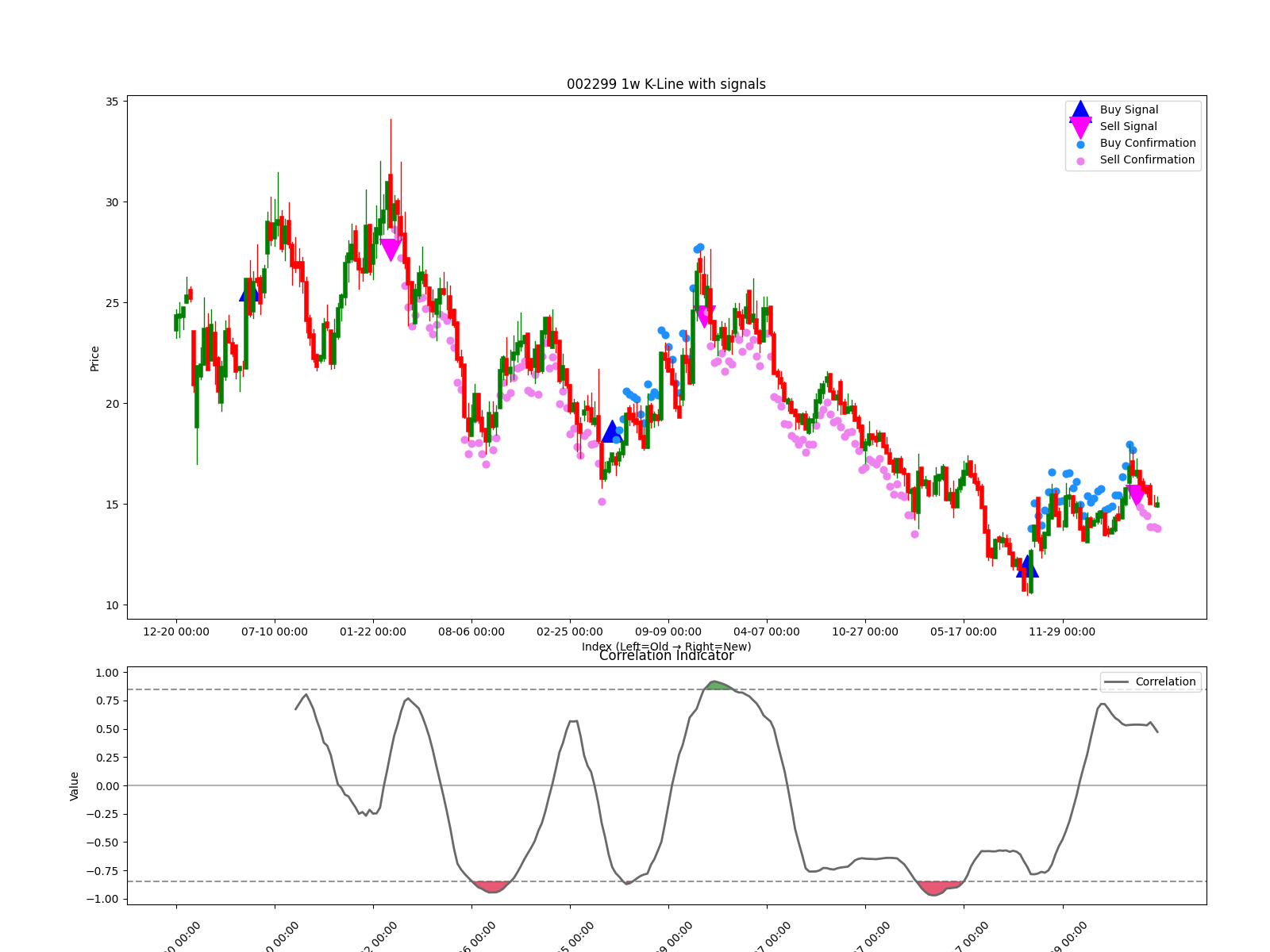Click the highest buy confirmation dot near price 27.7

700,248
